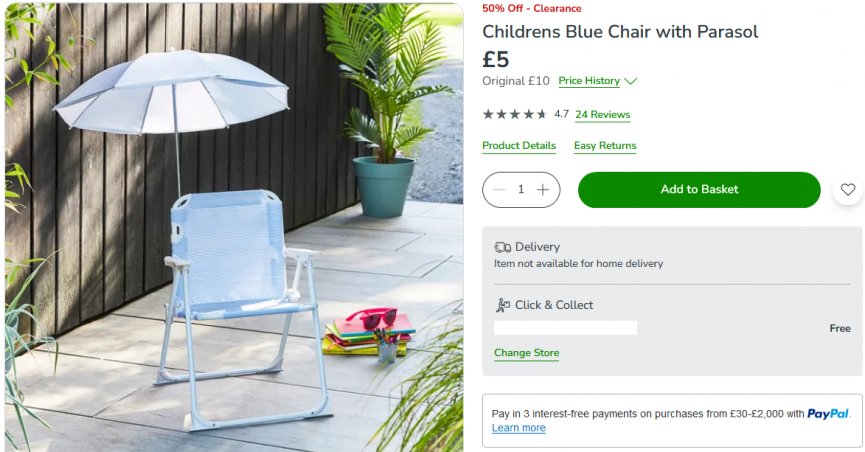Click the PayPal logo text
The width and height of the screenshot is (865, 452).
[x=827, y=413]
